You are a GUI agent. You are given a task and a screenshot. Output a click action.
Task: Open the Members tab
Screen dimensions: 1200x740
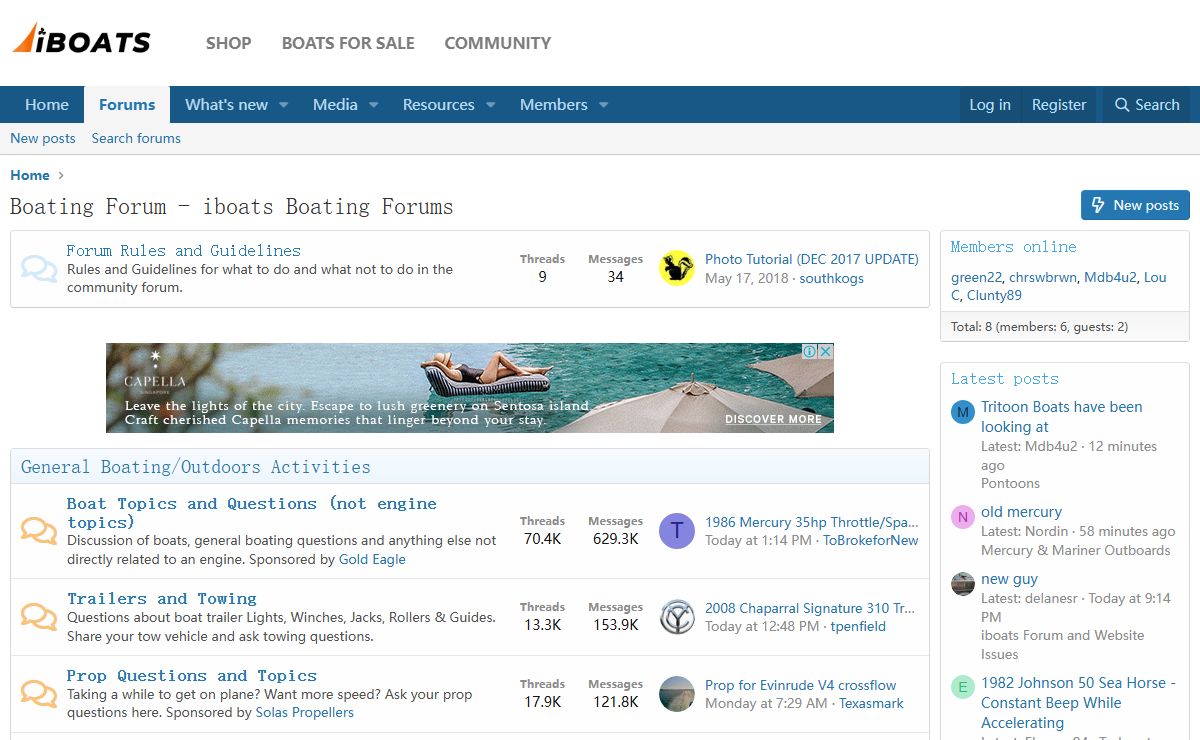click(553, 104)
